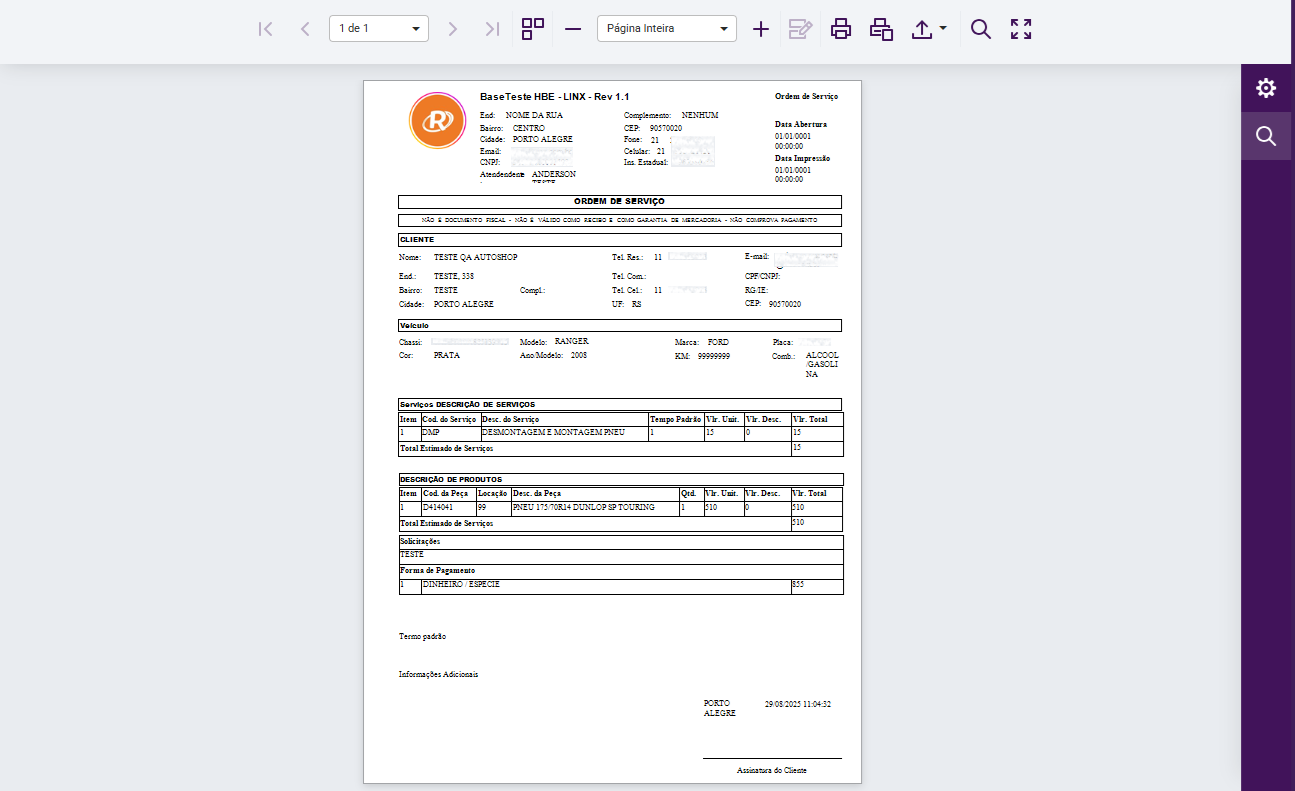1295x791 pixels.
Task: Click the 'BaseTeste HBE - LINX - Rev 1.1' title
Action: pos(555,96)
